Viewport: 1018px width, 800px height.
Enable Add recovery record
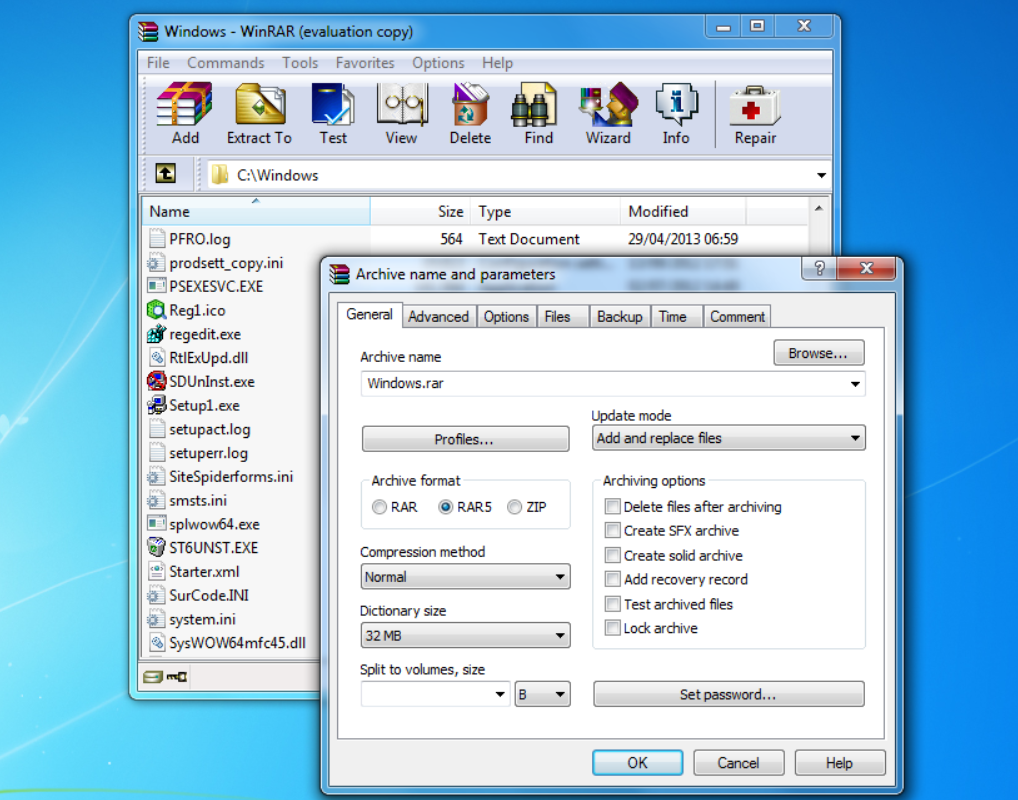pyautogui.click(x=612, y=579)
